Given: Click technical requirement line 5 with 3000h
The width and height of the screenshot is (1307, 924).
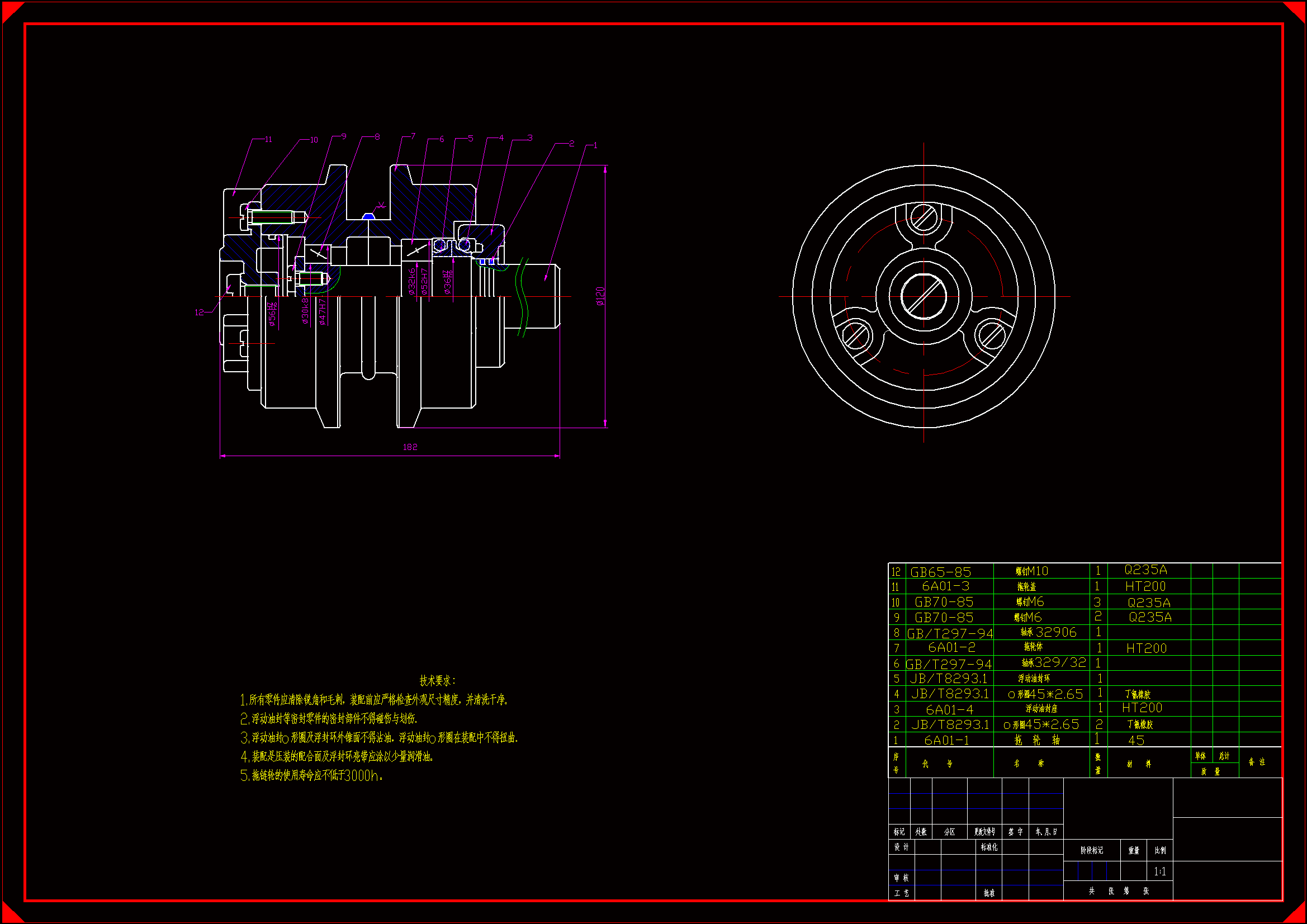Looking at the screenshot, I should (311, 775).
